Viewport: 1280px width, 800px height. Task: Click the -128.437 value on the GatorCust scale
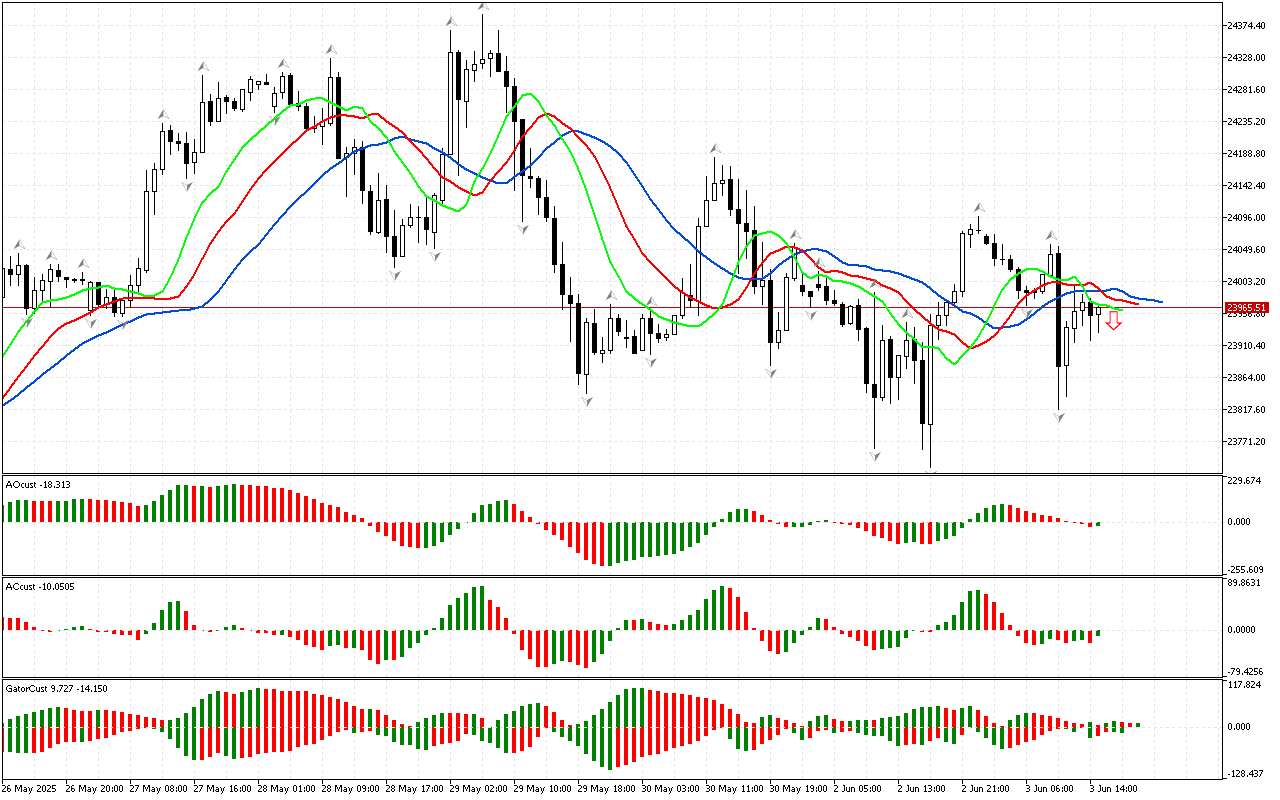point(1247,773)
